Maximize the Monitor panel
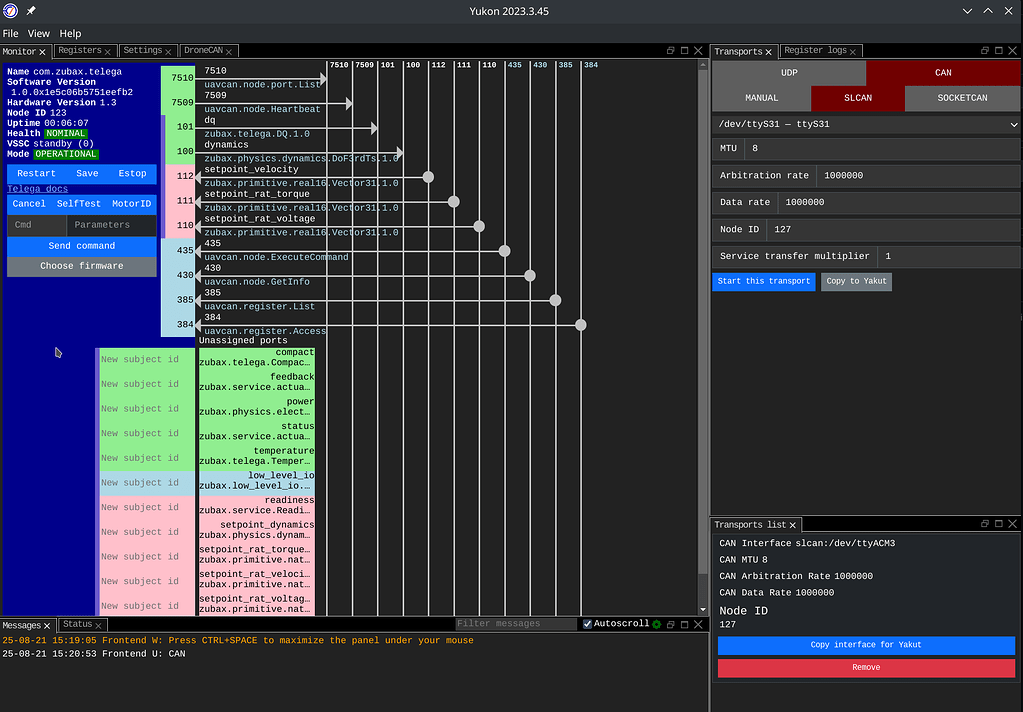This screenshot has width=1023, height=712. [684, 50]
